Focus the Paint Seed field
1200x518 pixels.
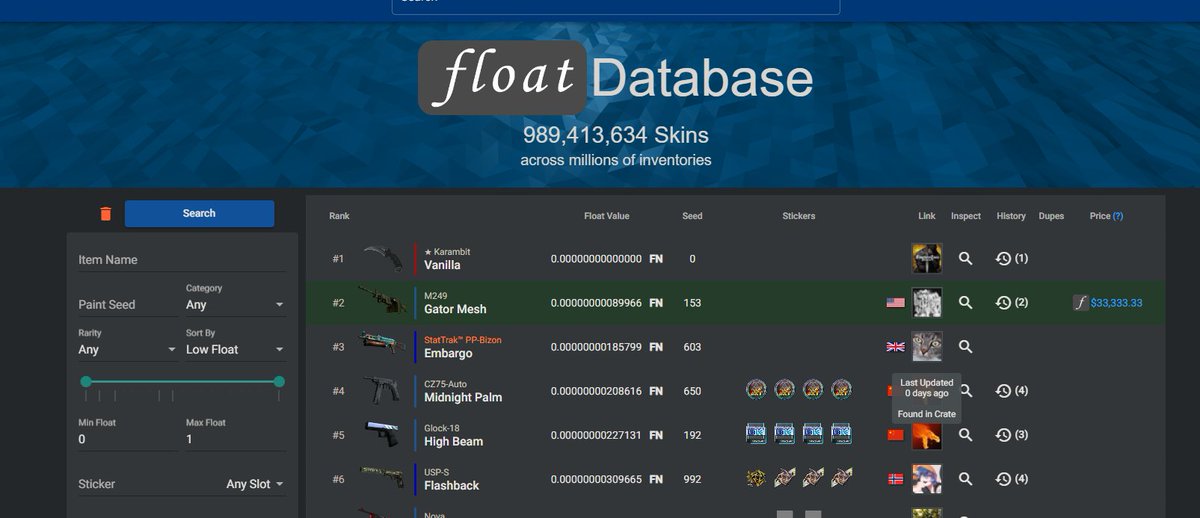pos(128,304)
